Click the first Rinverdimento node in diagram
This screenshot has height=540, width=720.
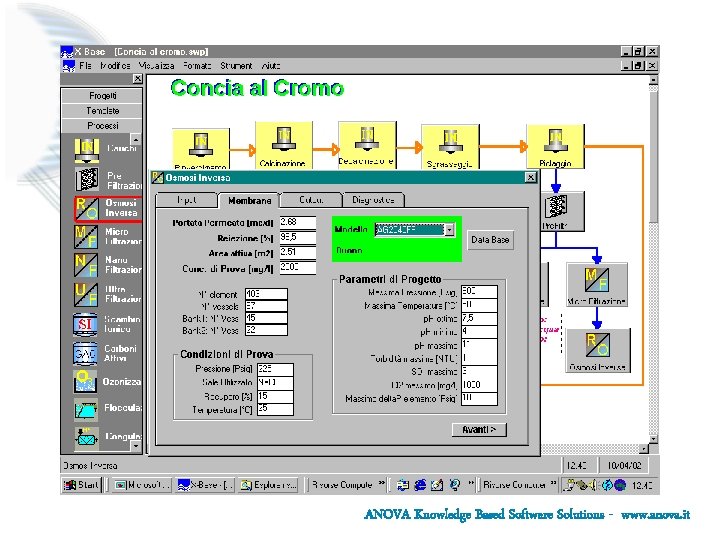[x=201, y=149]
